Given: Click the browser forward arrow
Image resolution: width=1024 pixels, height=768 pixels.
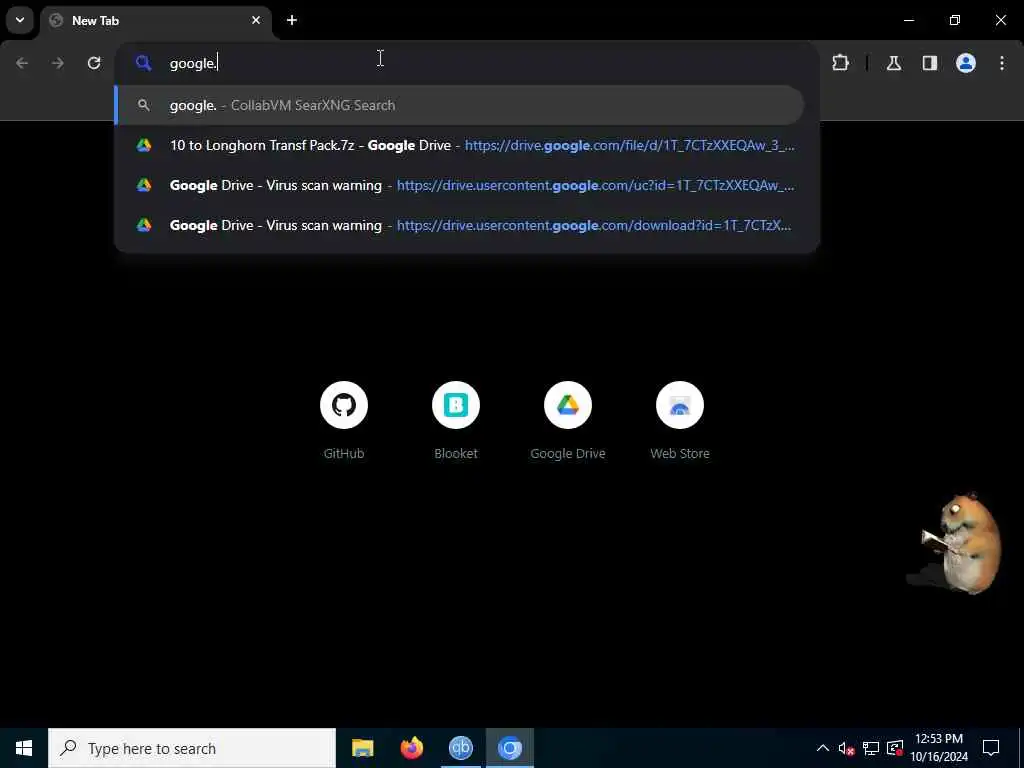Looking at the screenshot, I should [x=58, y=63].
